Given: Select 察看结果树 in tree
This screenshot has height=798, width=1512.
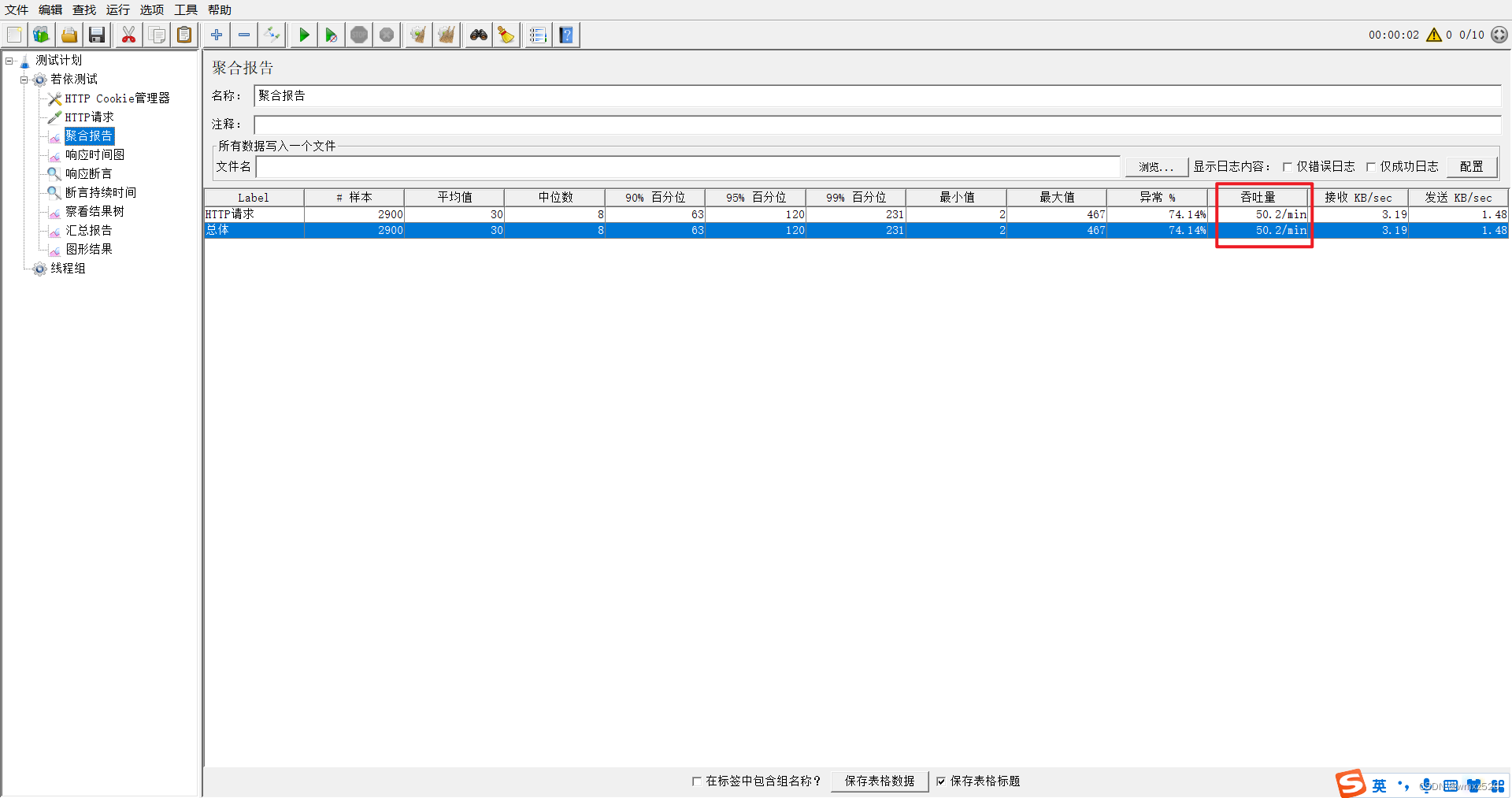Looking at the screenshot, I should [94, 212].
